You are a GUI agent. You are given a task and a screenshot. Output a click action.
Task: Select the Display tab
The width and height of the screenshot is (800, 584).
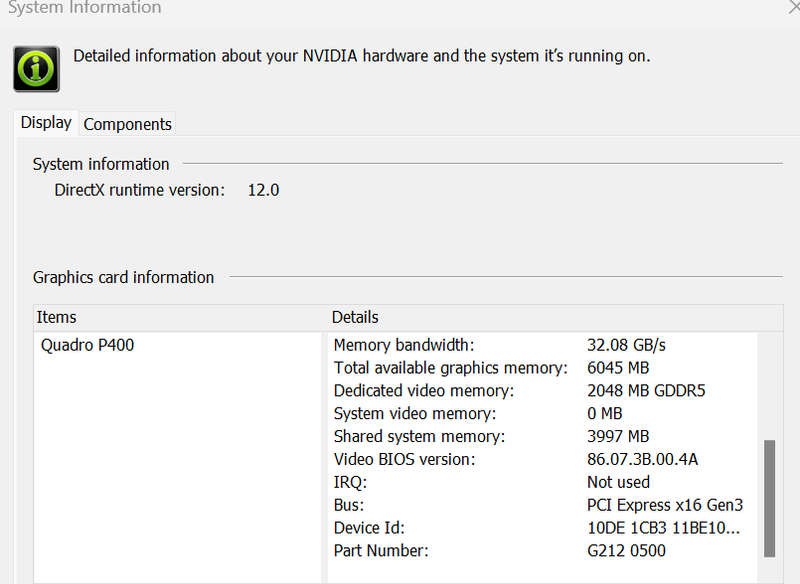46,122
